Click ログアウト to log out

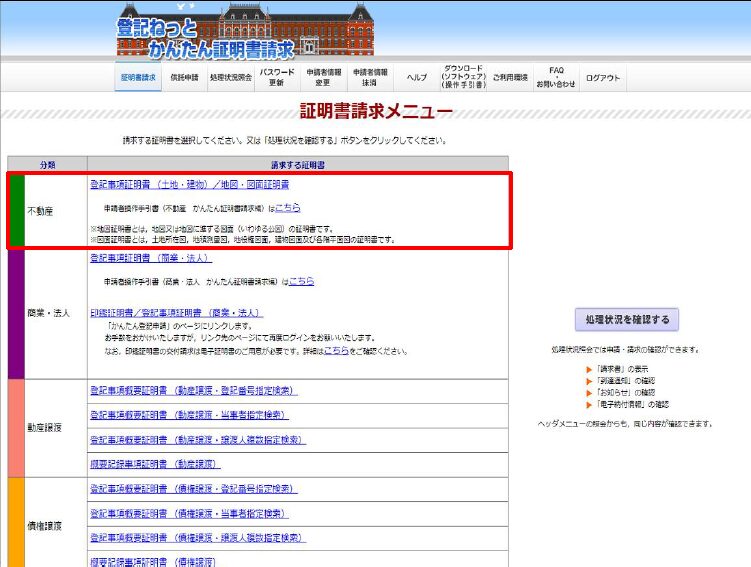coord(603,78)
